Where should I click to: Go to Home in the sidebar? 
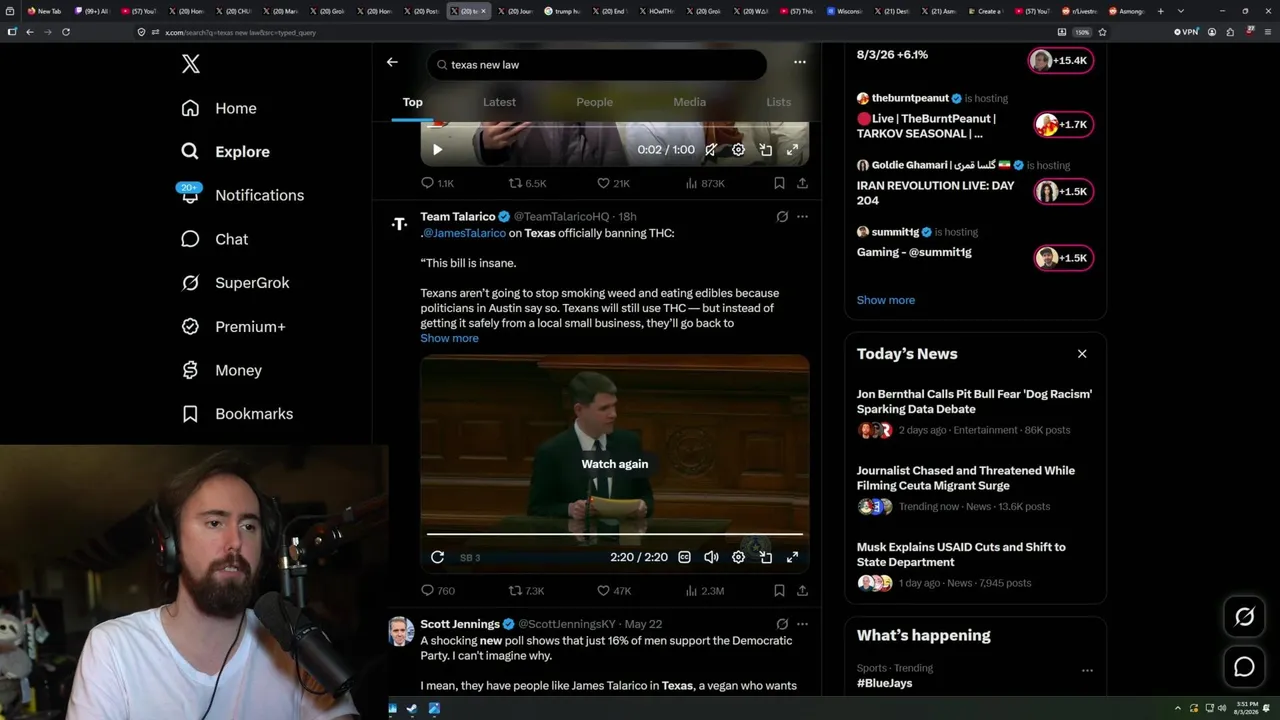(219, 108)
